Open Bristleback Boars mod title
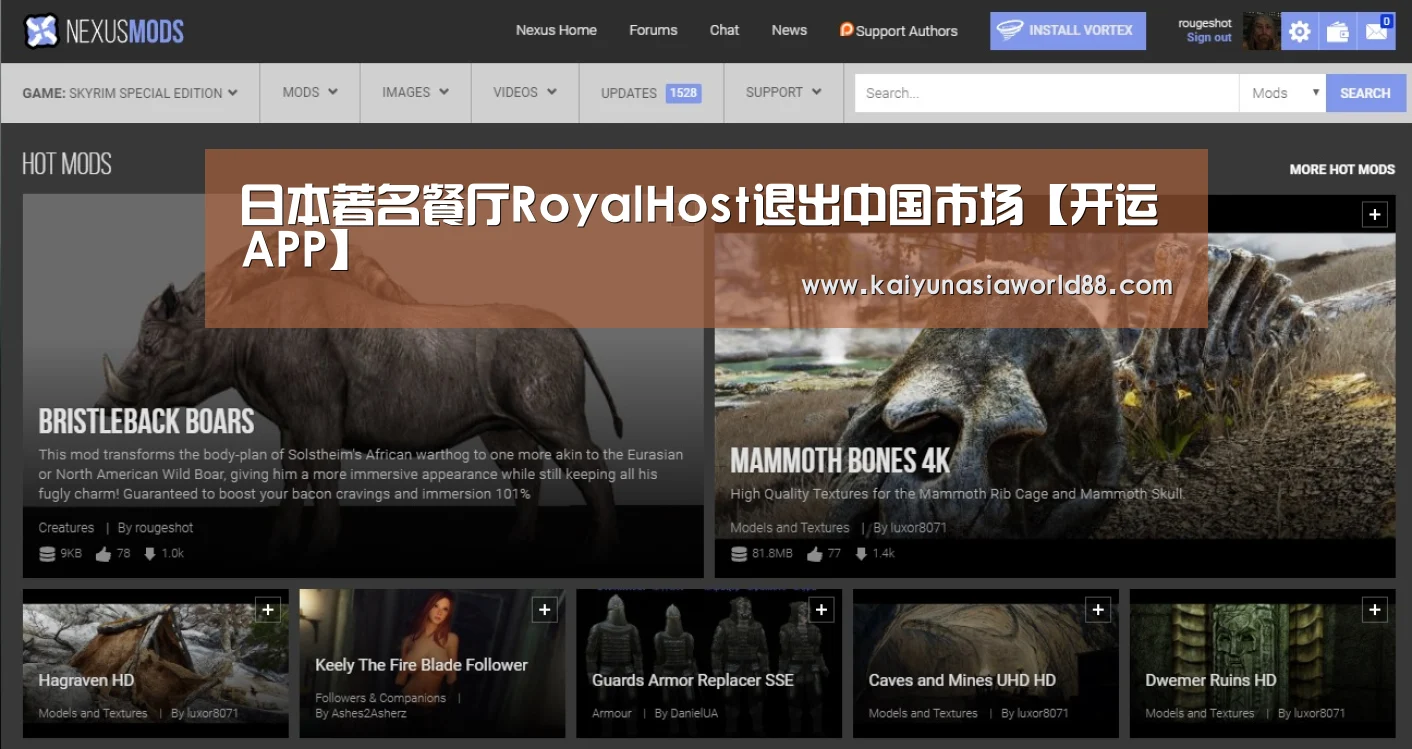Viewport: 1412px width, 749px height. tap(146, 421)
